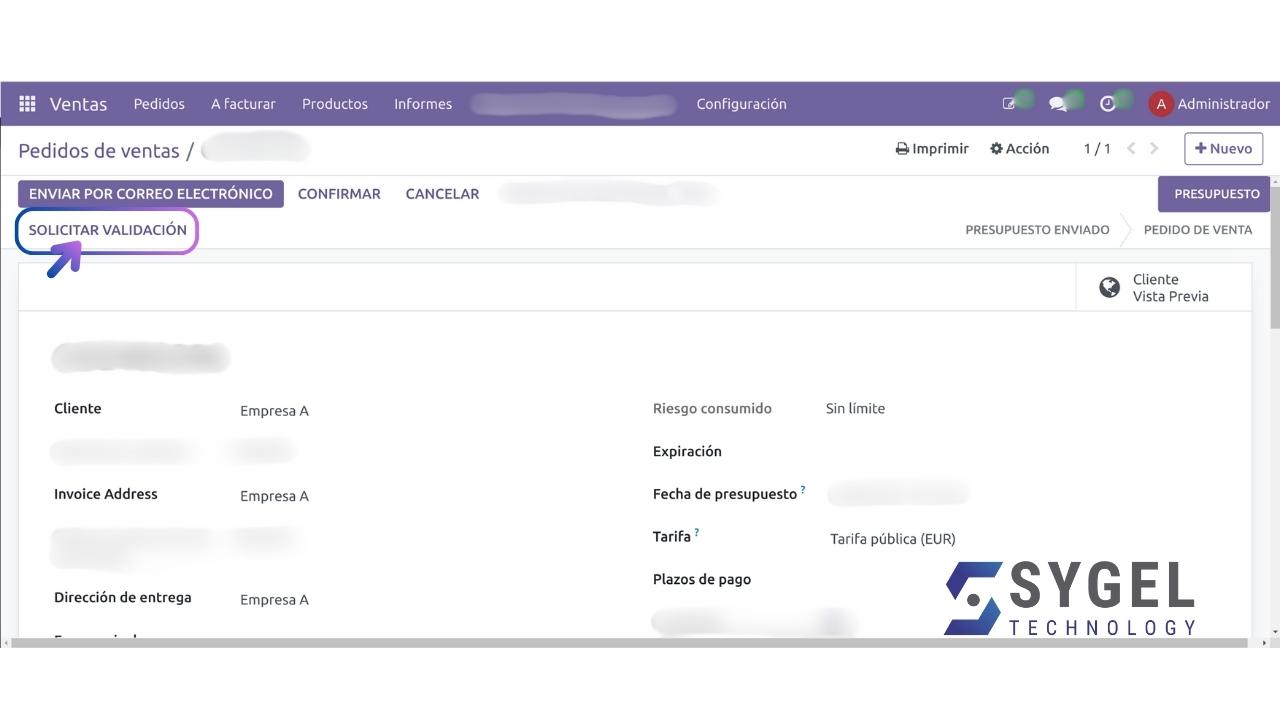Viewport: 1280px width, 720px height.
Task: Open the Acción dropdown
Action: (1019, 149)
